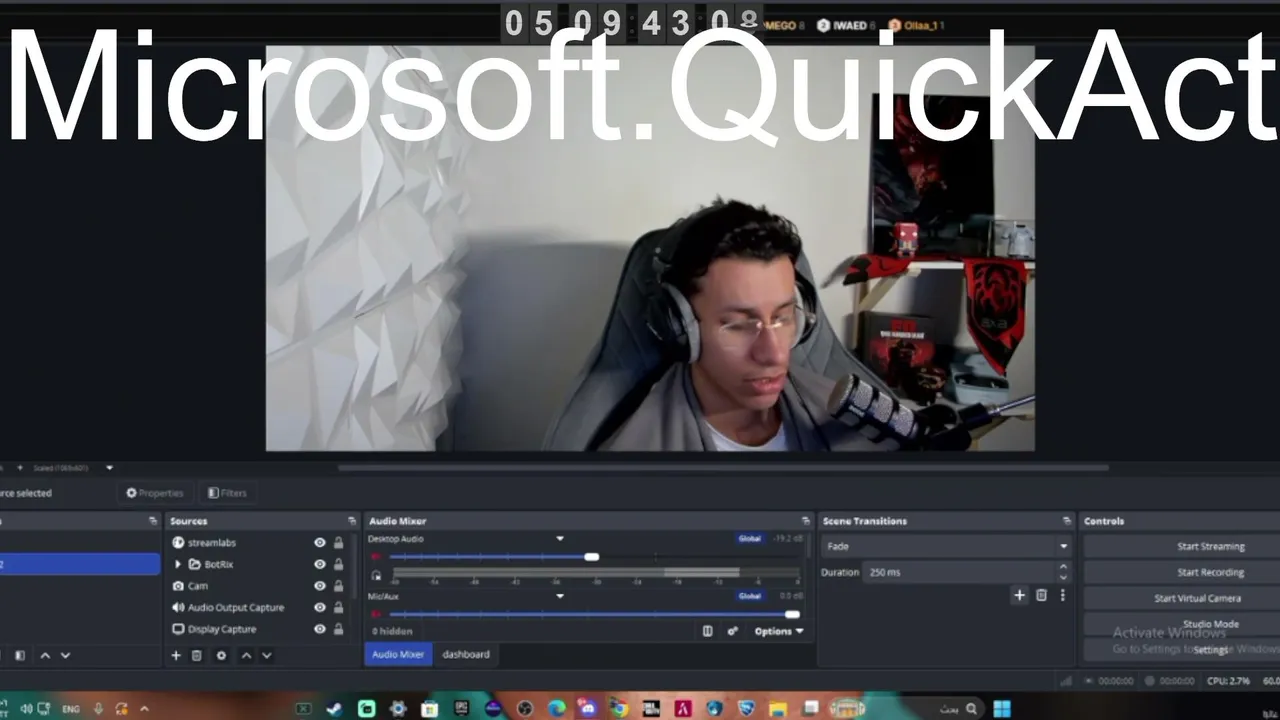Image resolution: width=1280 pixels, height=720 pixels.
Task: Toggle lock on Cam source
Action: (x=338, y=586)
